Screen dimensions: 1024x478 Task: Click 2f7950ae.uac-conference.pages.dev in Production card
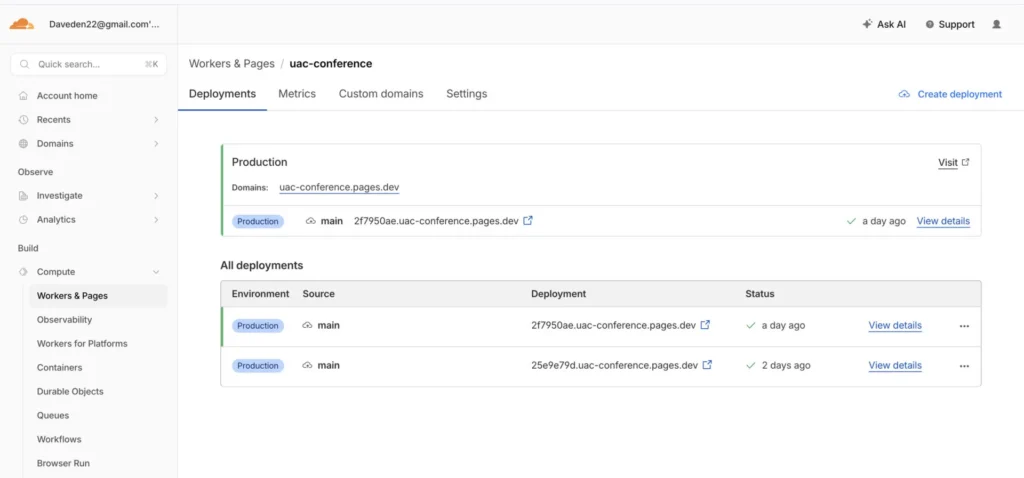pos(436,221)
